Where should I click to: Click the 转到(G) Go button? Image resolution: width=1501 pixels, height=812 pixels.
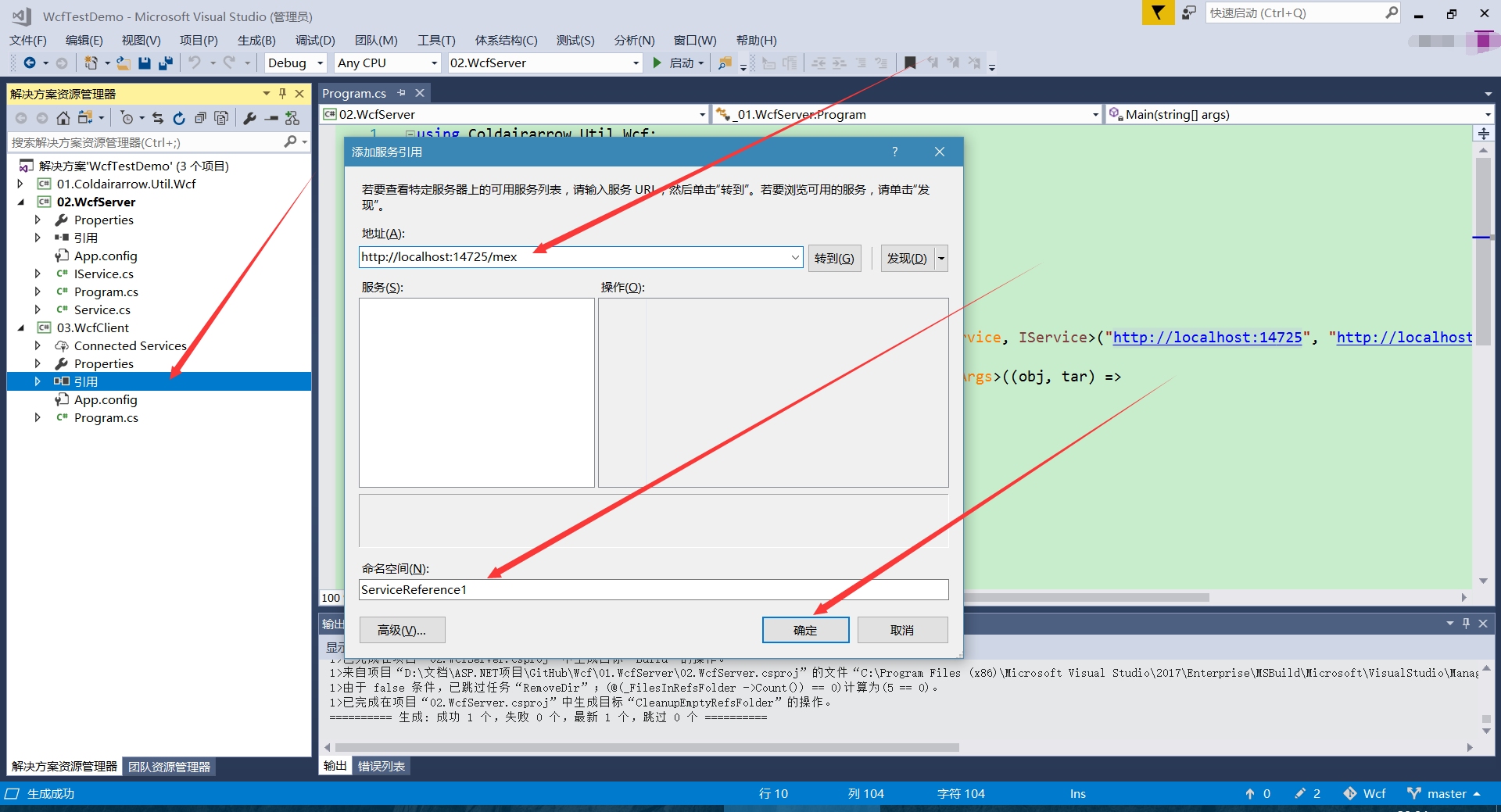pos(834,258)
